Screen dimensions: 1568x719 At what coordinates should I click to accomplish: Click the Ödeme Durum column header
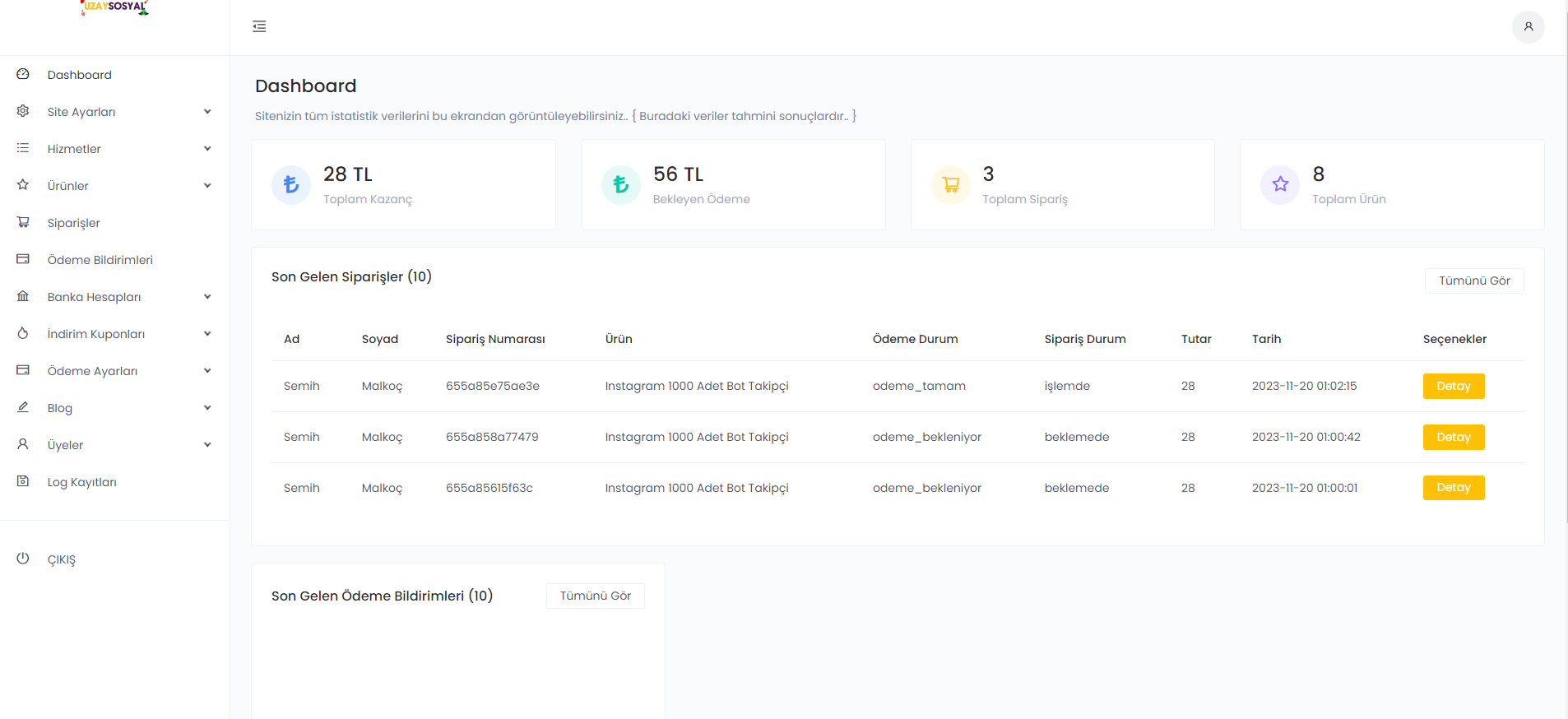[x=916, y=339]
